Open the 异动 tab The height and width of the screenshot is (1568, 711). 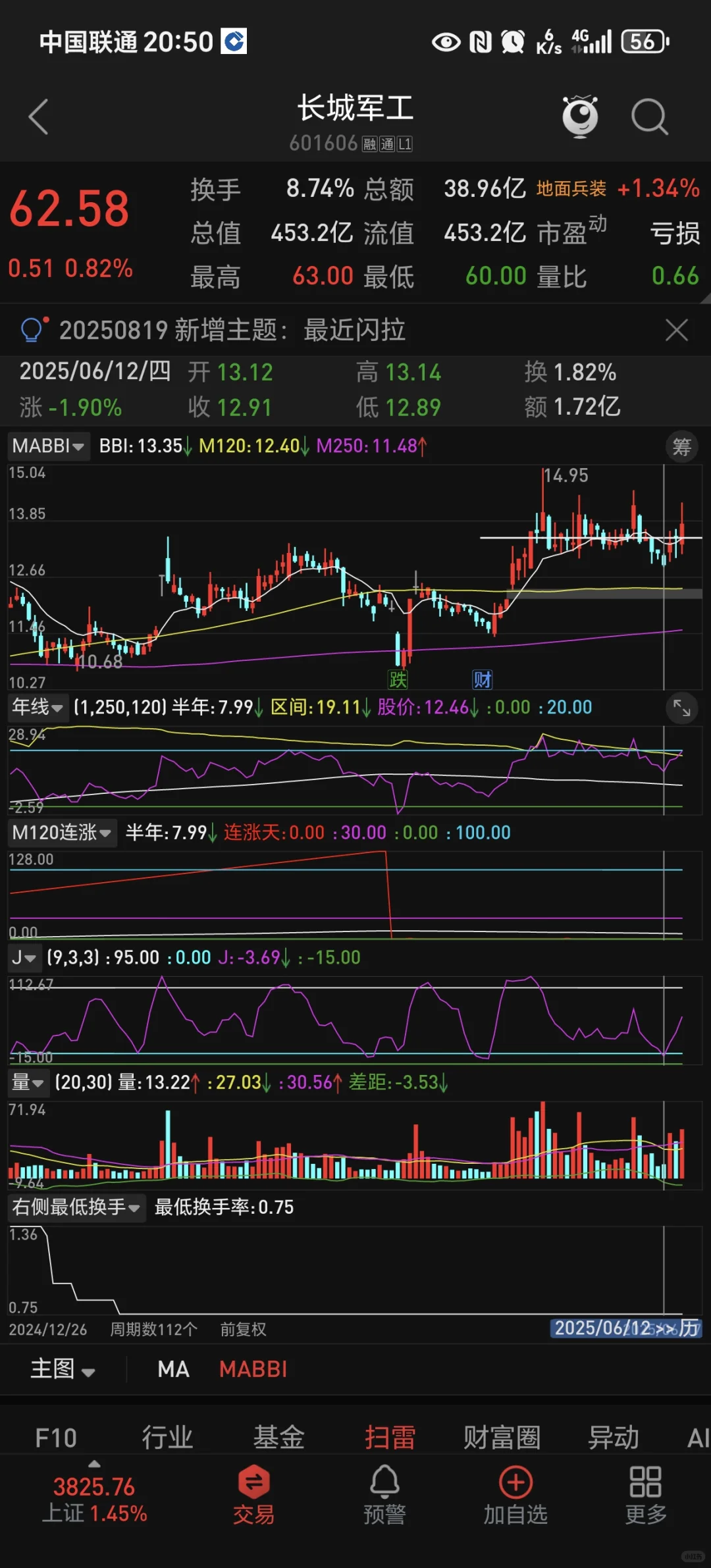614,1438
